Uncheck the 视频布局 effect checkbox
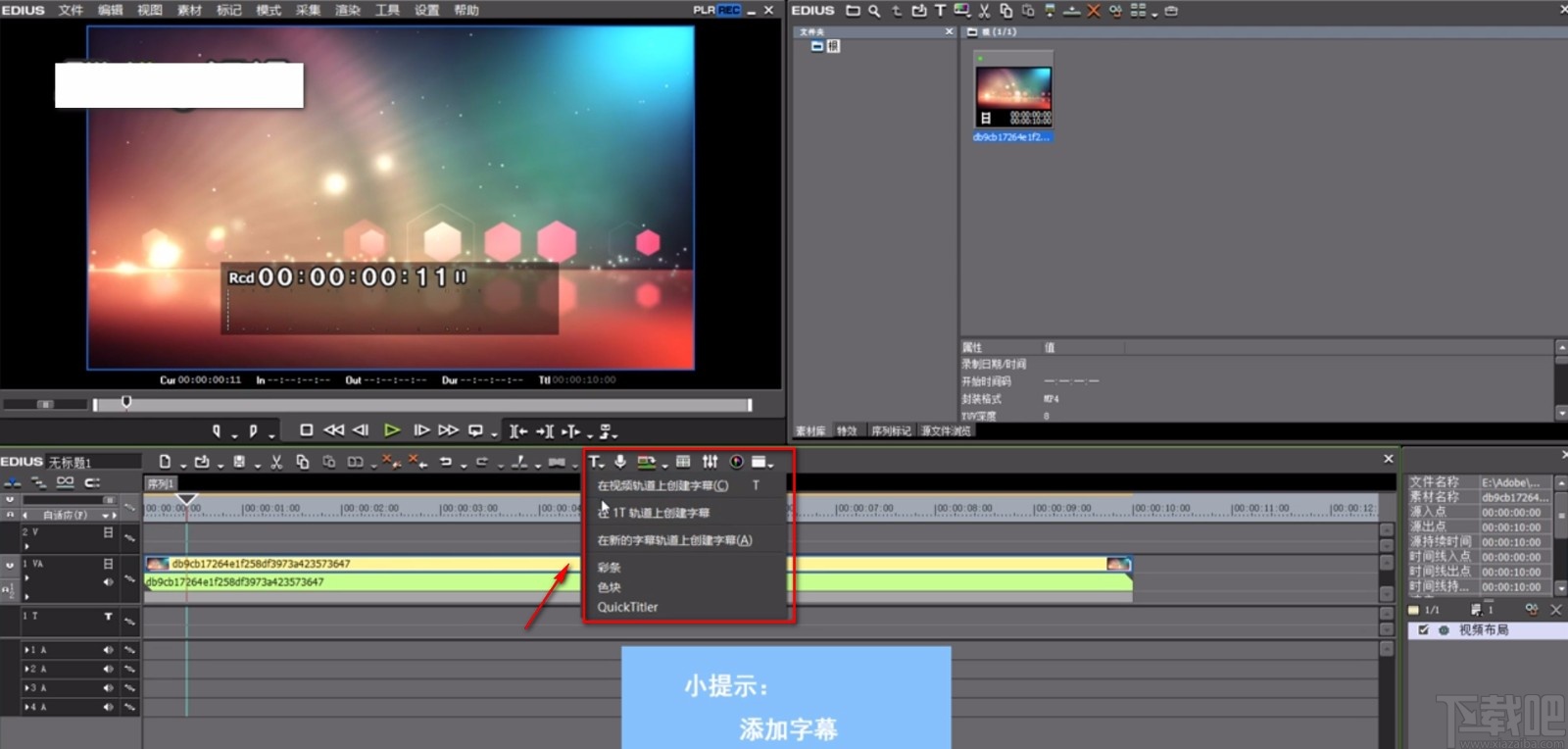Image resolution: width=1568 pixels, height=749 pixels. (1423, 630)
